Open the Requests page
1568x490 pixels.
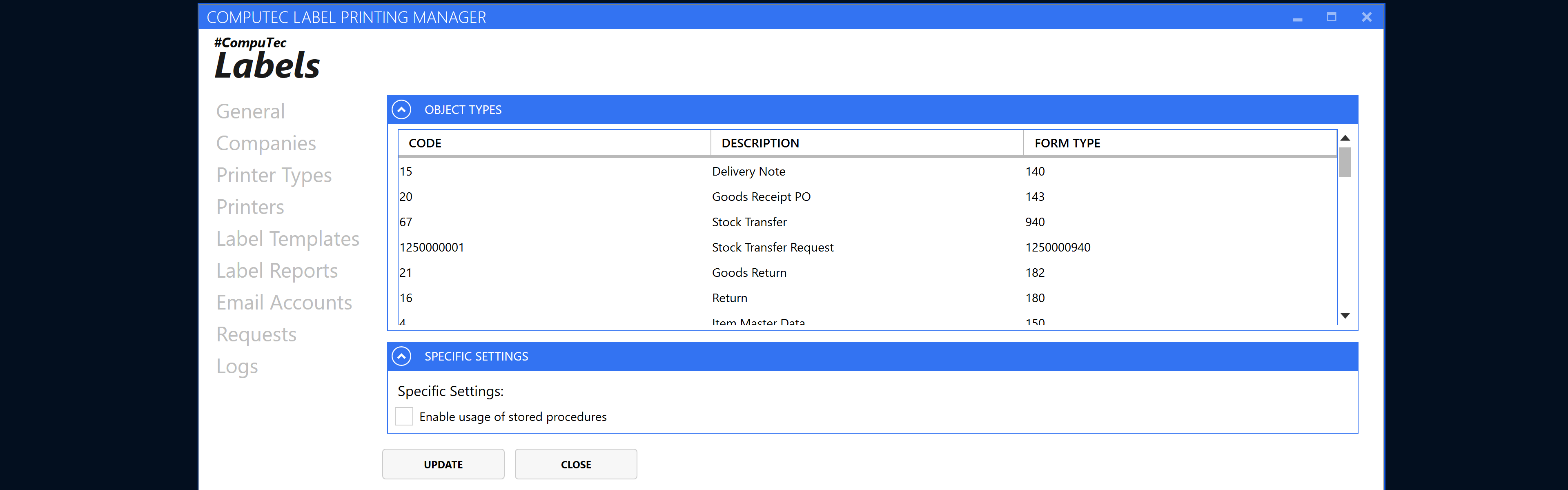pos(256,335)
